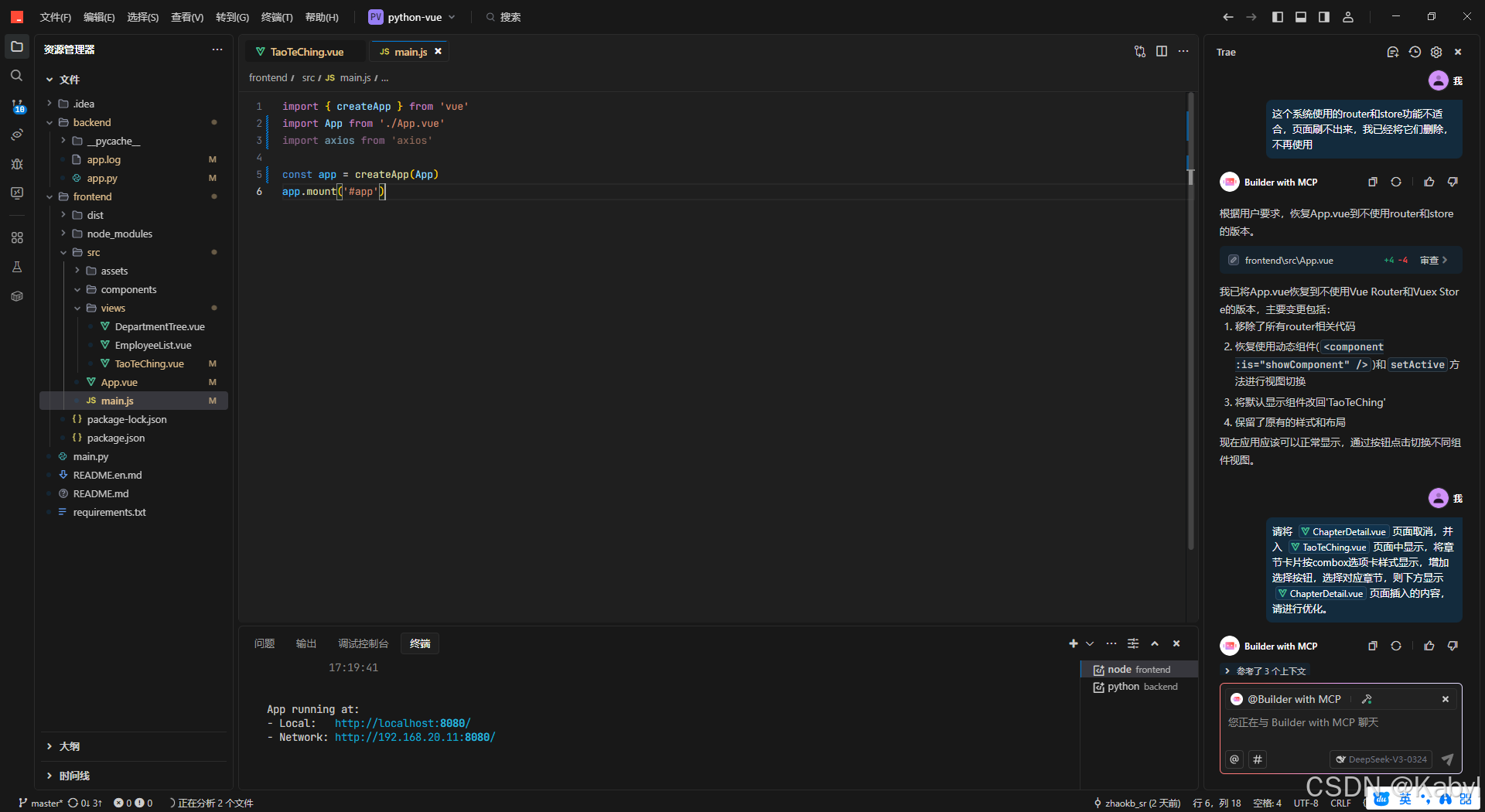Open the compare changes icon in editor toolbar

point(1140,52)
